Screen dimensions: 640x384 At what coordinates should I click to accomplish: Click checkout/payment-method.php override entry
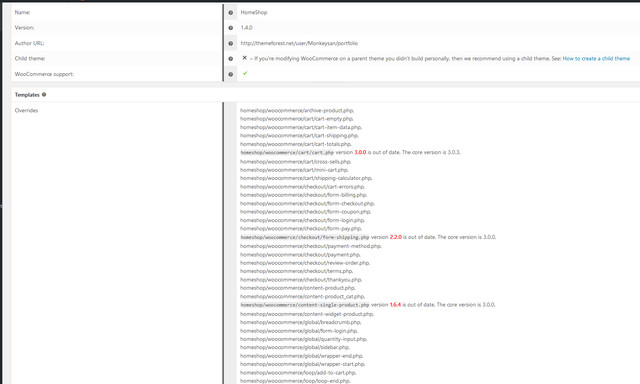[x=311, y=246]
